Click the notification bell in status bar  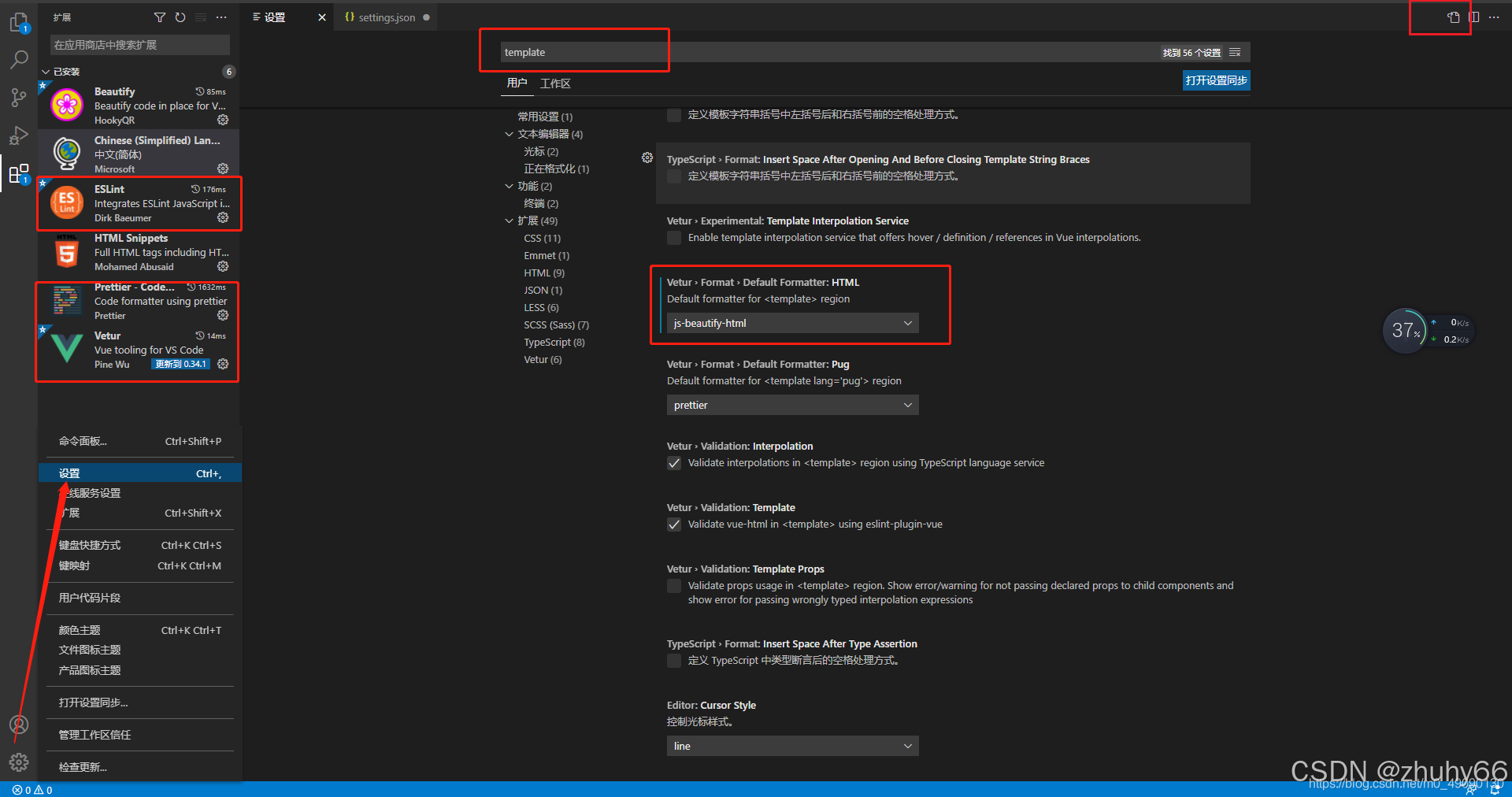click(1495, 790)
